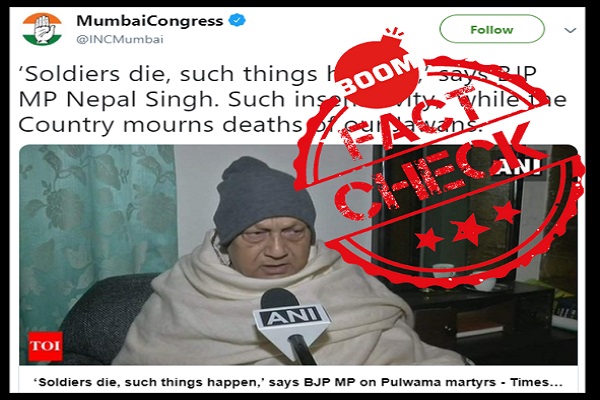
Task: Open the @INCMumbai handle
Action: 120,39
